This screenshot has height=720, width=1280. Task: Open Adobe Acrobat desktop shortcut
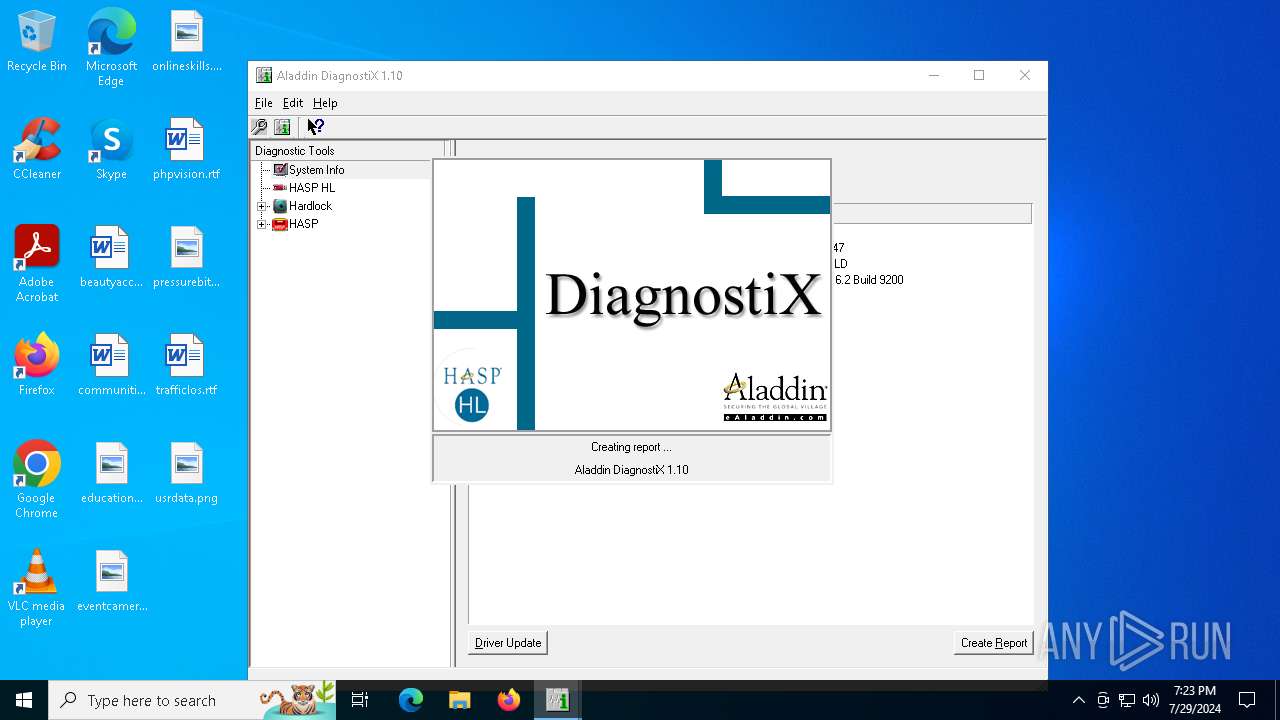point(37,264)
